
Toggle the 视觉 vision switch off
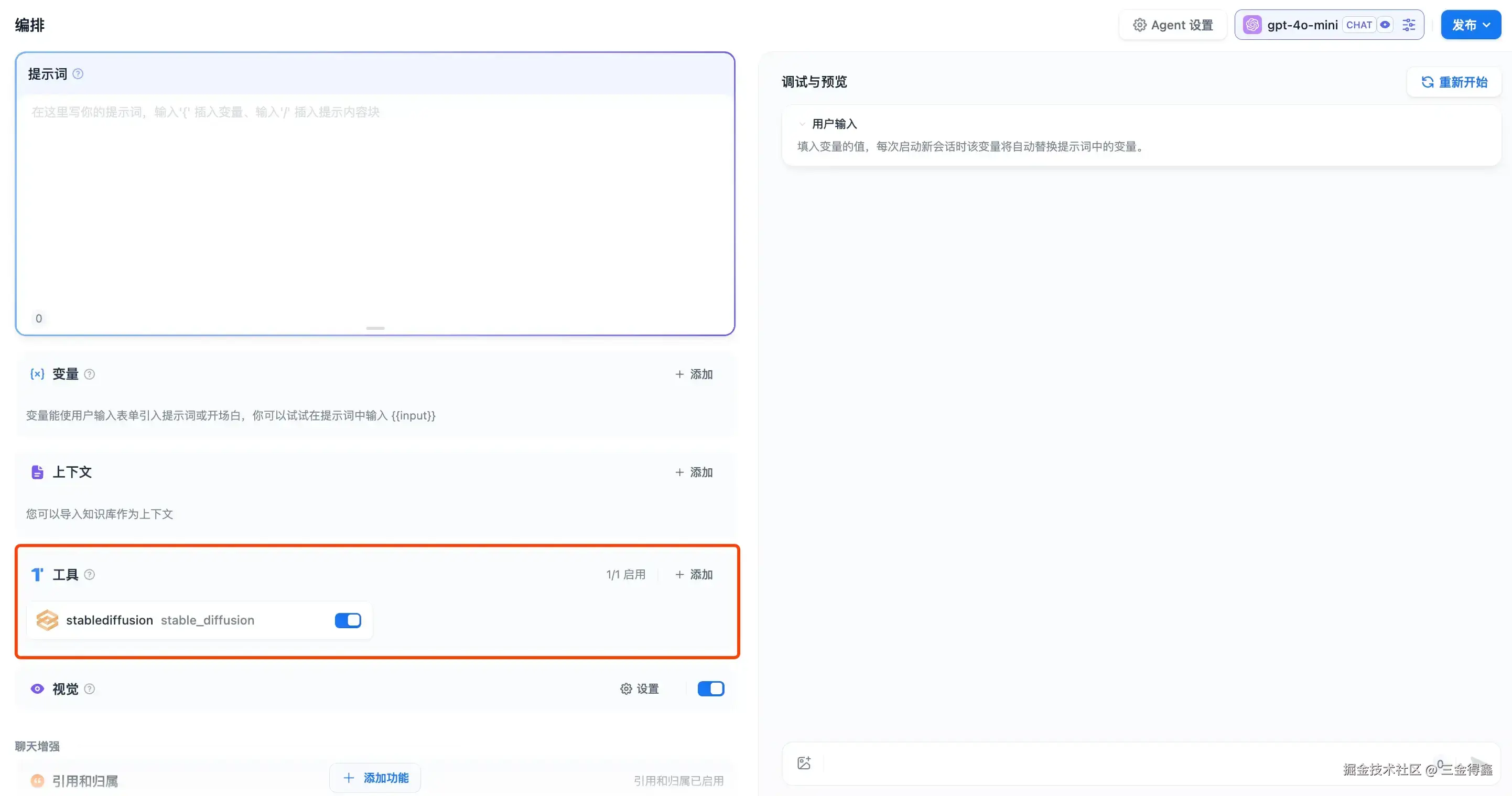coord(711,689)
